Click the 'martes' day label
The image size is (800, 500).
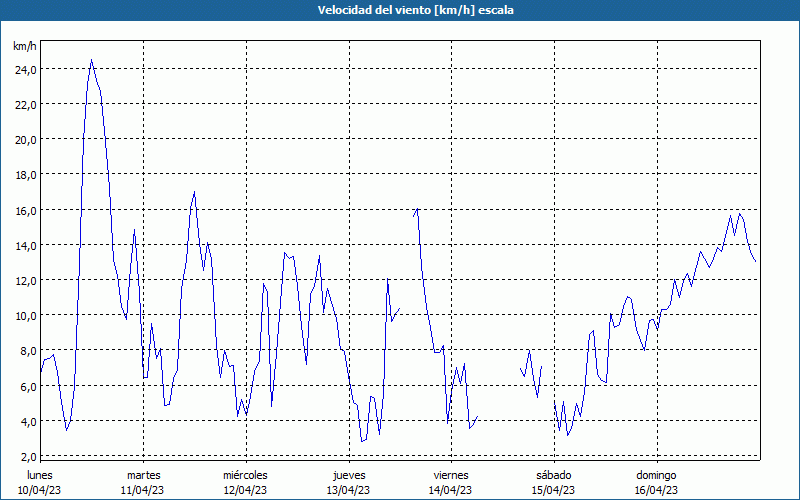143,475
